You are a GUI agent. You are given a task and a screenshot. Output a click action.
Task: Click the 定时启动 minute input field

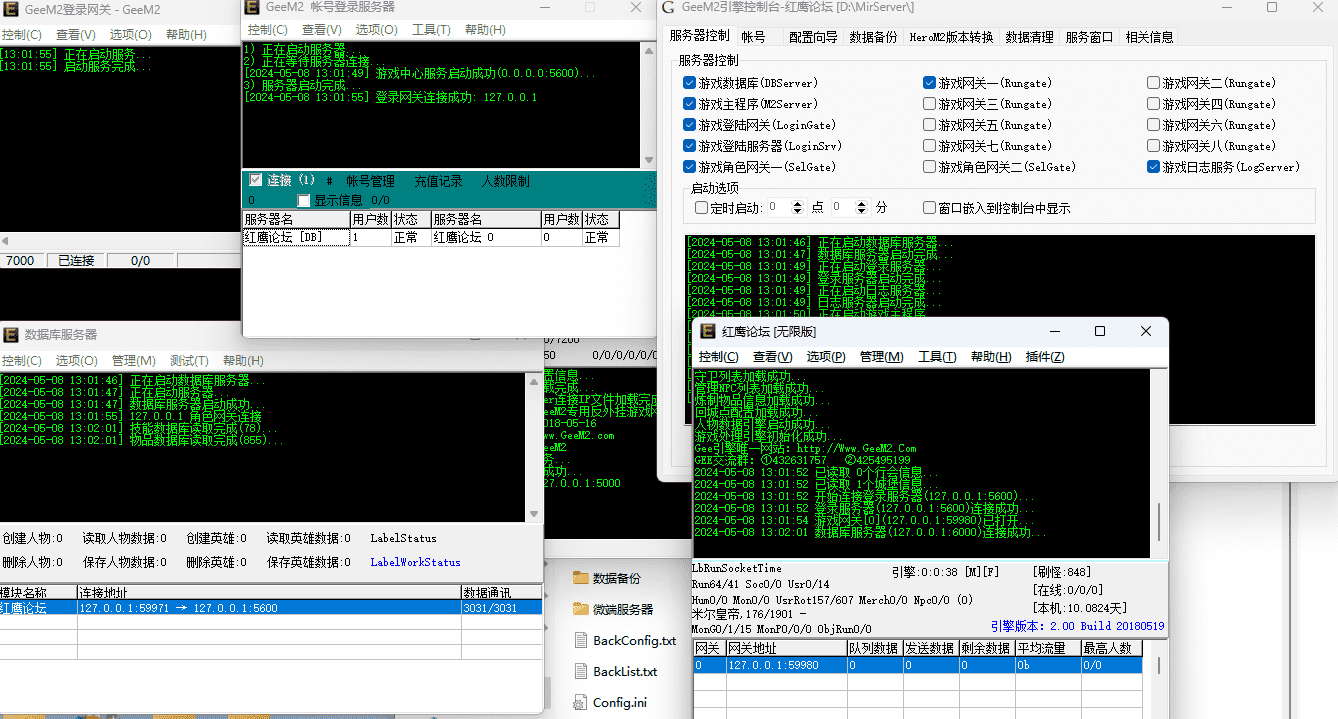(844, 208)
